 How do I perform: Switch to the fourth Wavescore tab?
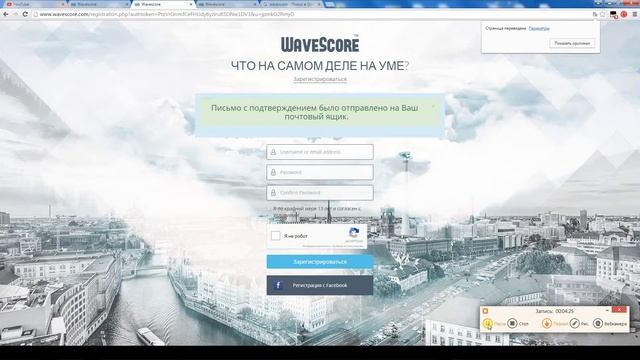click(227, 4)
